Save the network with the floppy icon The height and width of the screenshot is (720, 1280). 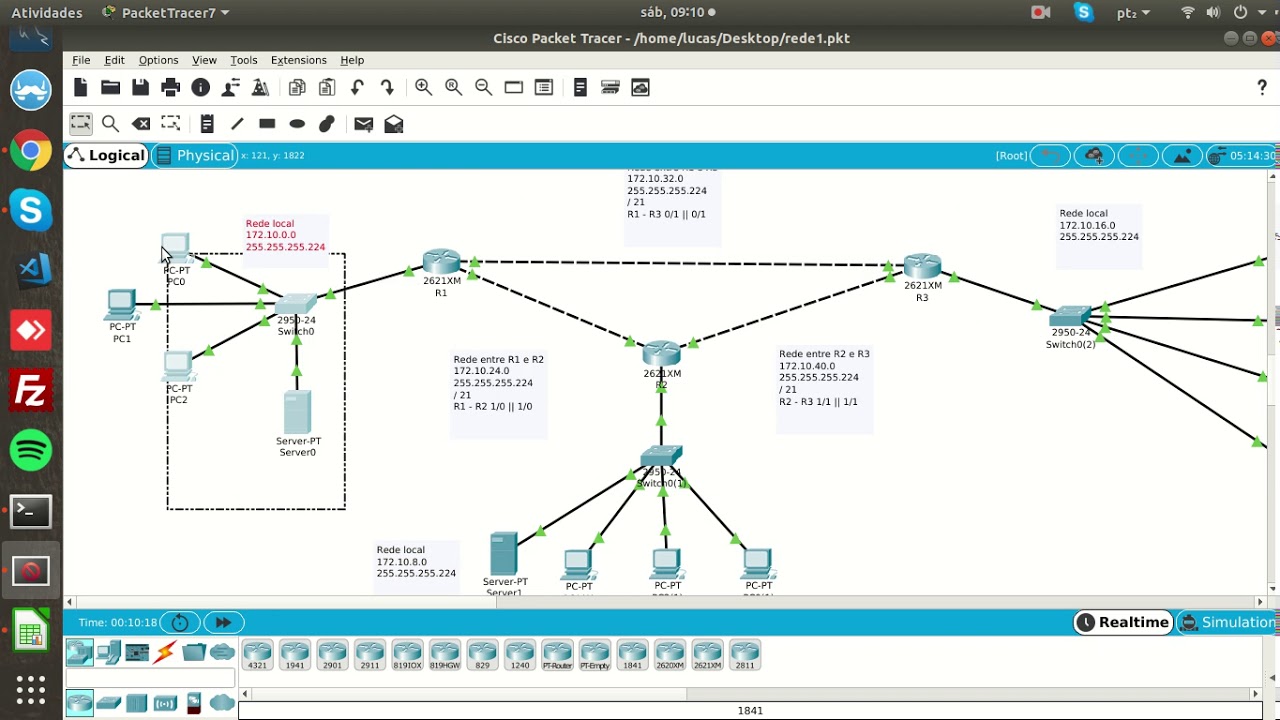pyautogui.click(x=141, y=88)
